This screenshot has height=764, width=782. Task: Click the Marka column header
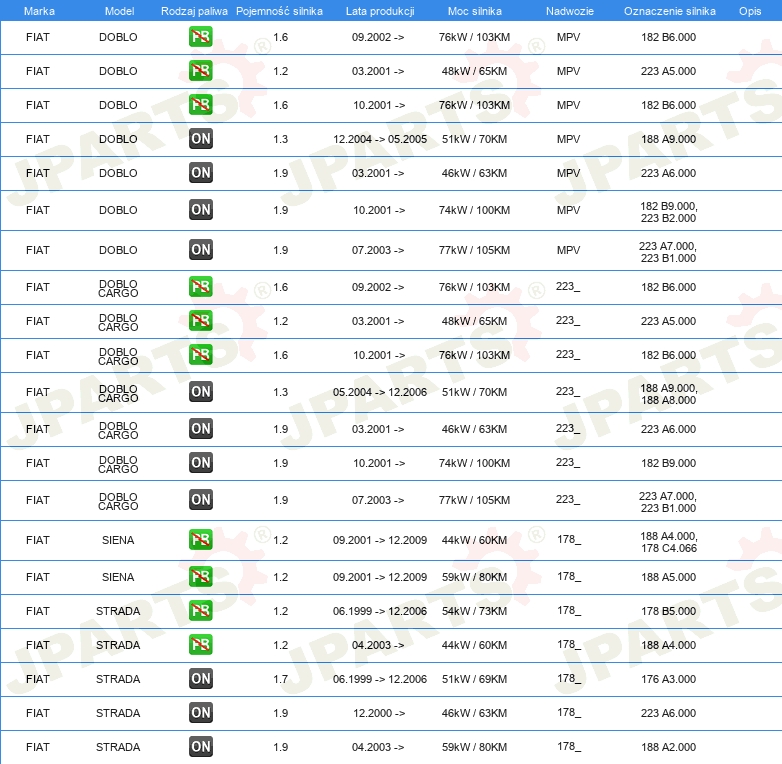click(x=39, y=11)
